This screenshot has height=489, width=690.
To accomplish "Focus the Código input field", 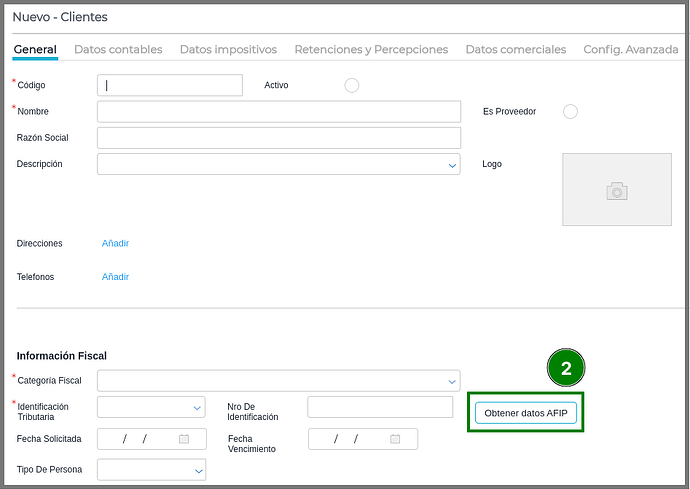I will pyautogui.click(x=170, y=86).
